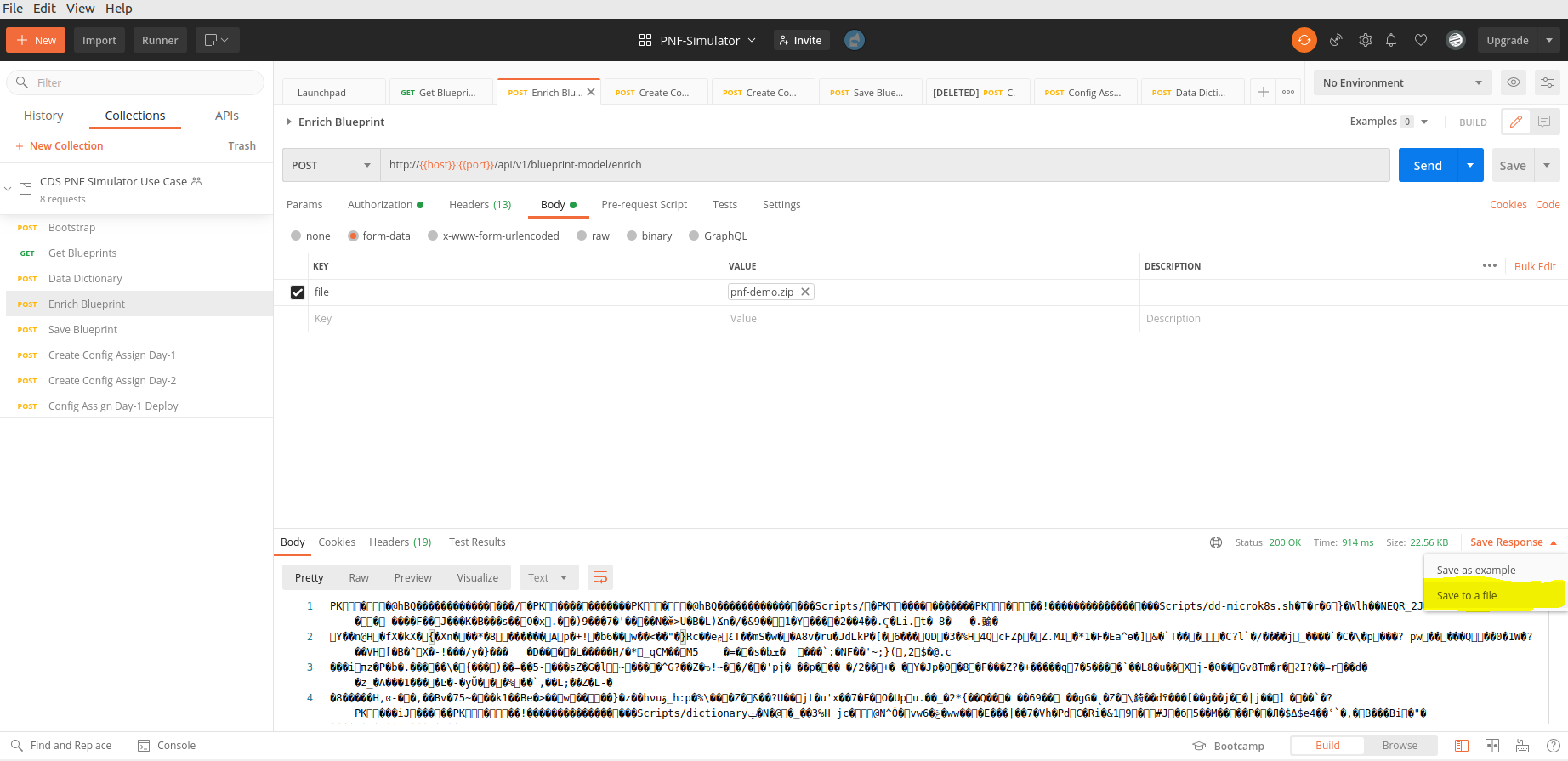Open the Text format dropdown in response

coord(548,577)
